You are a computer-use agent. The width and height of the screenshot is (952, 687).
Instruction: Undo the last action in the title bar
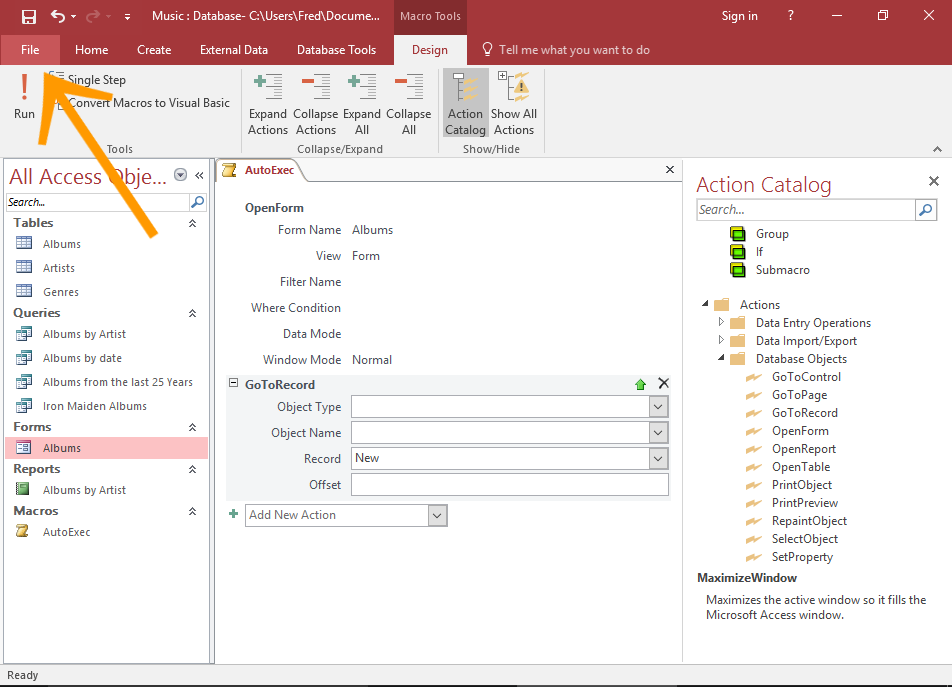pyautogui.click(x=58, y=16)
